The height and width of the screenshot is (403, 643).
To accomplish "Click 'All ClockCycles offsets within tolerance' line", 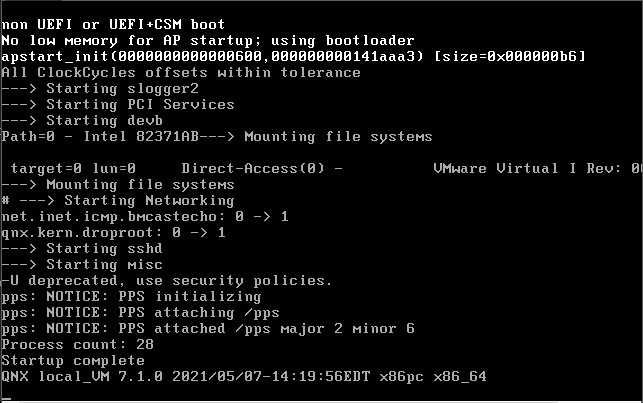I will [x=181, y=73].
